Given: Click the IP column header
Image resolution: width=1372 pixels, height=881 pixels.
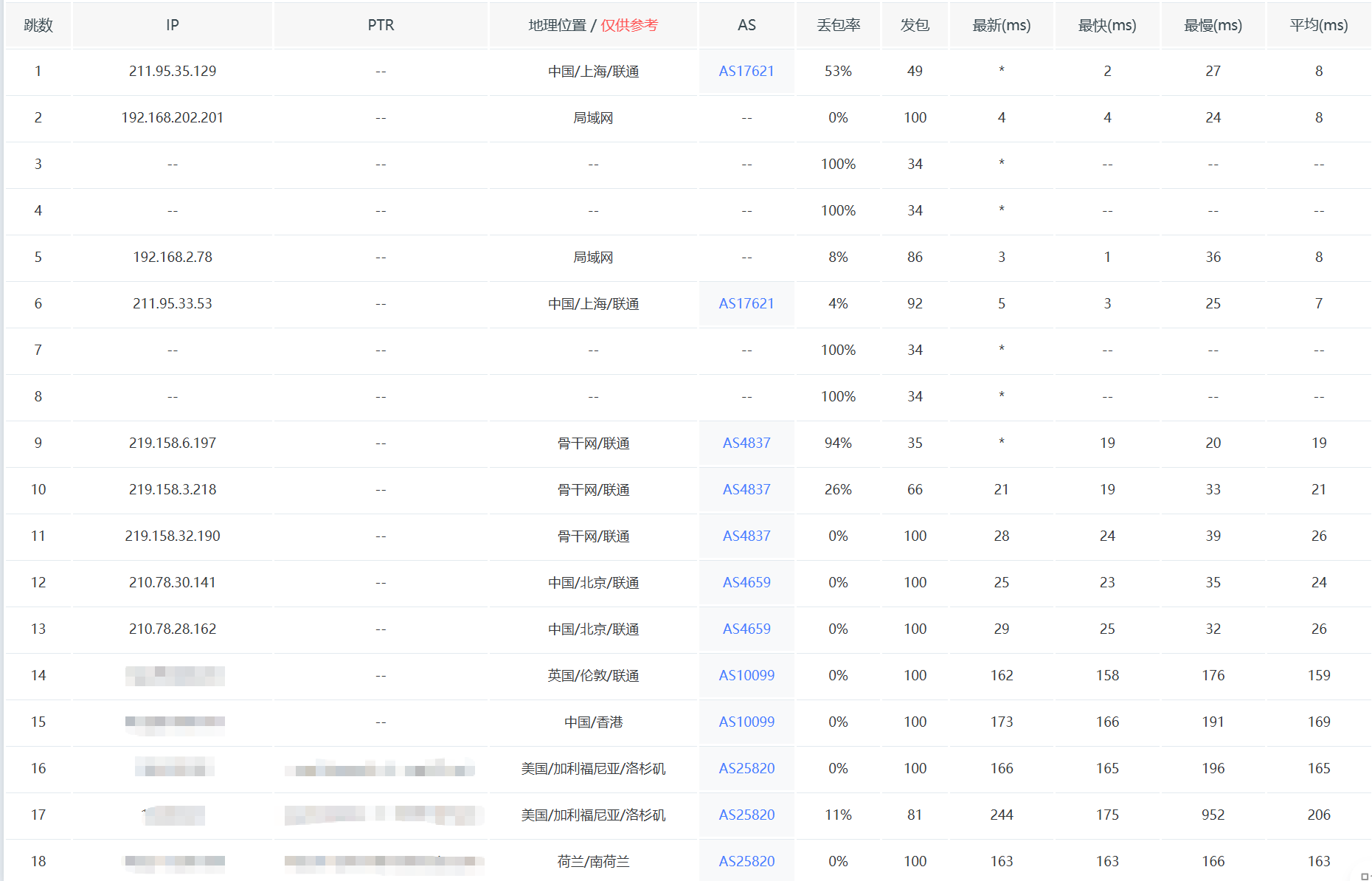Looking at the screenshot, I should 173,25.
